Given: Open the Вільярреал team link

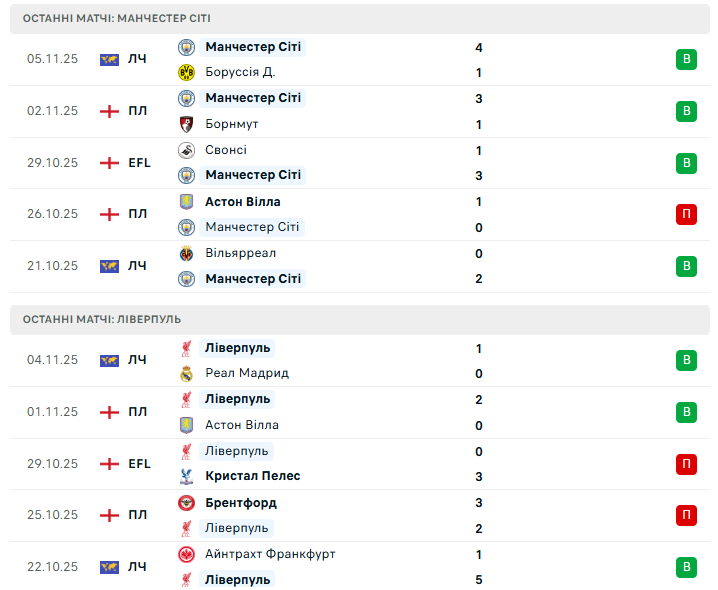Looking at the screenshot, I should 240,253.
